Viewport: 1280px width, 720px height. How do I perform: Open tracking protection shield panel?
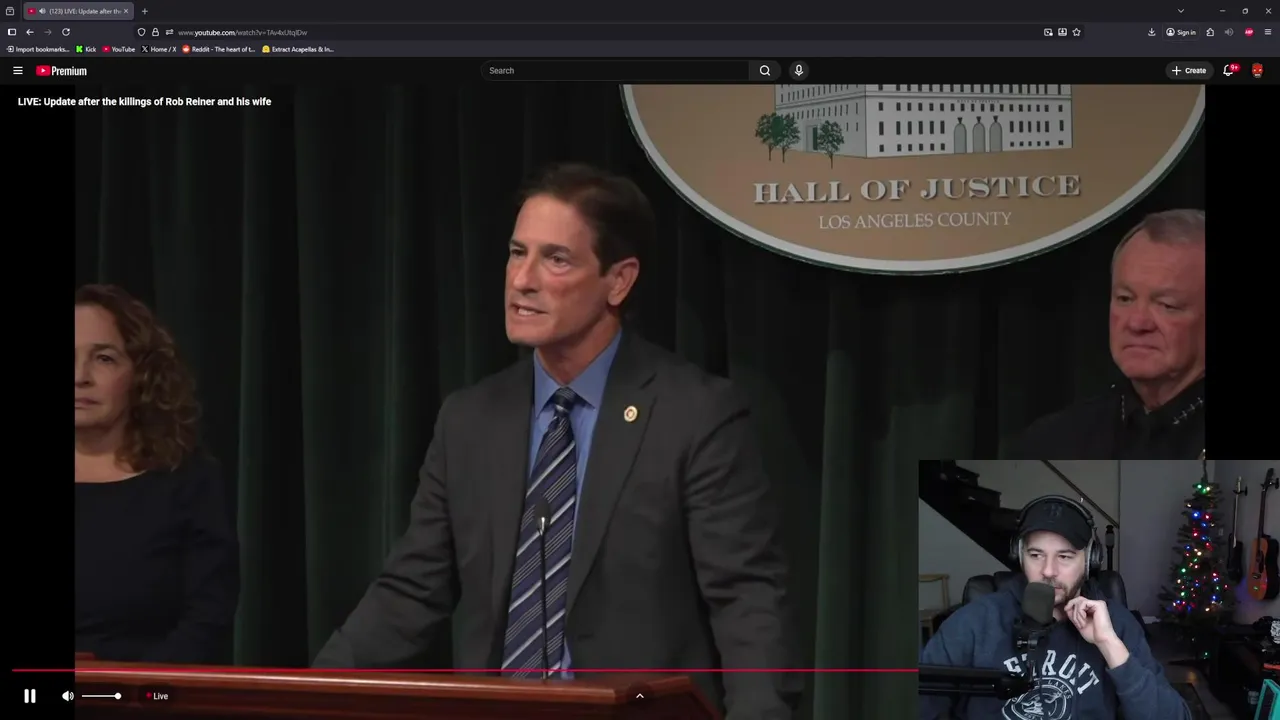point(141,32)
